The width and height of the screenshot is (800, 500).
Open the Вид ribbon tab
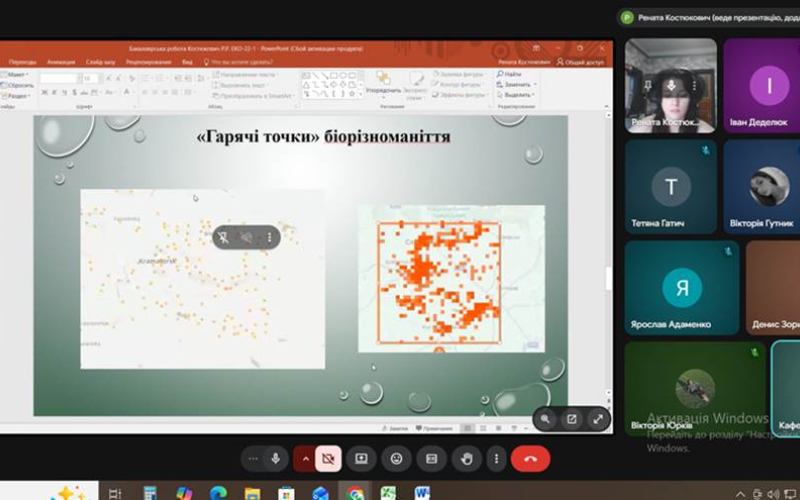(x=187, y=62)
